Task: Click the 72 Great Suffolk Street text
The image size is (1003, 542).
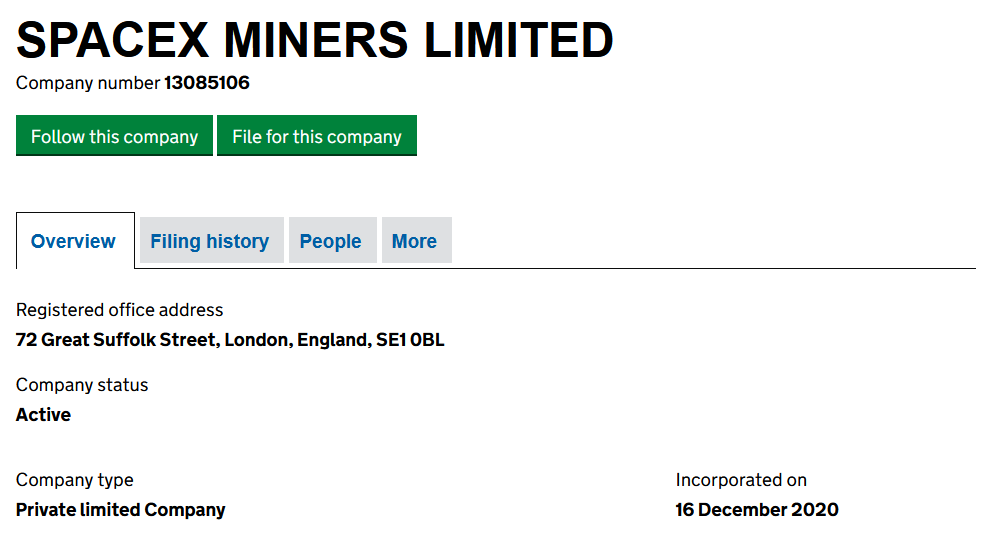Action: point(116,340)
